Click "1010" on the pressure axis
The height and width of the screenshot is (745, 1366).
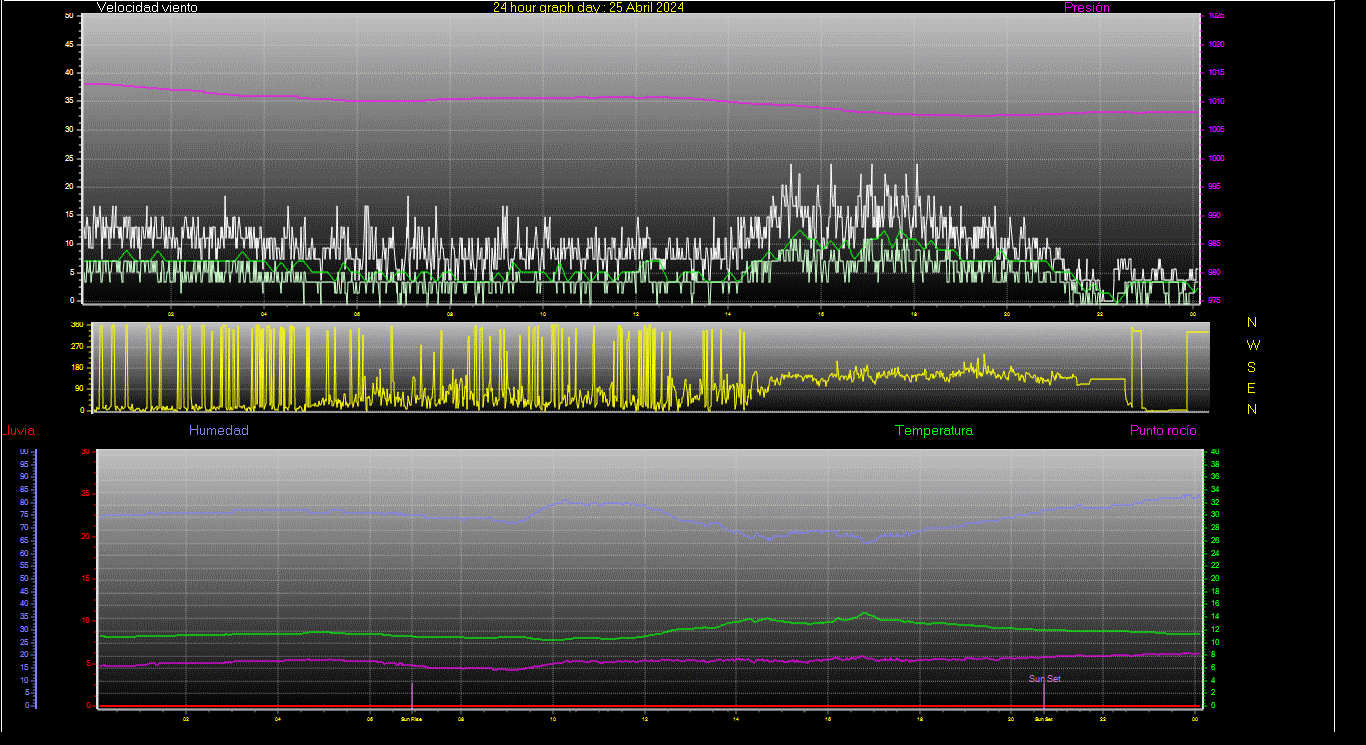click(x=1217, y=102)
